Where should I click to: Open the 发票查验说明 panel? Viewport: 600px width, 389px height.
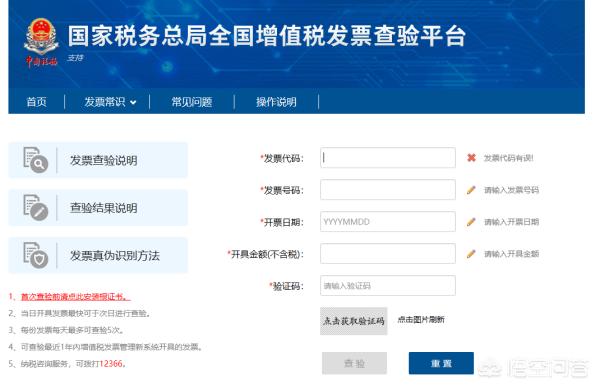tap(98, 160)
